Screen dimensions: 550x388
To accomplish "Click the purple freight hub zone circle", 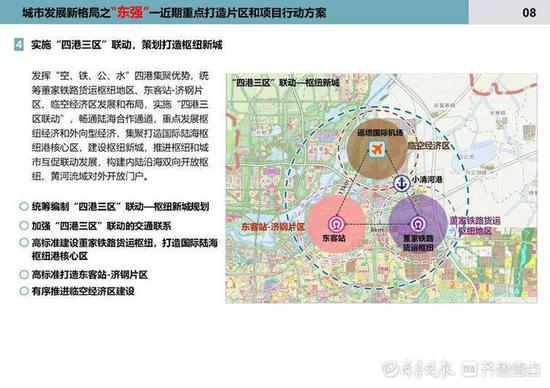I will coord(418,225).
